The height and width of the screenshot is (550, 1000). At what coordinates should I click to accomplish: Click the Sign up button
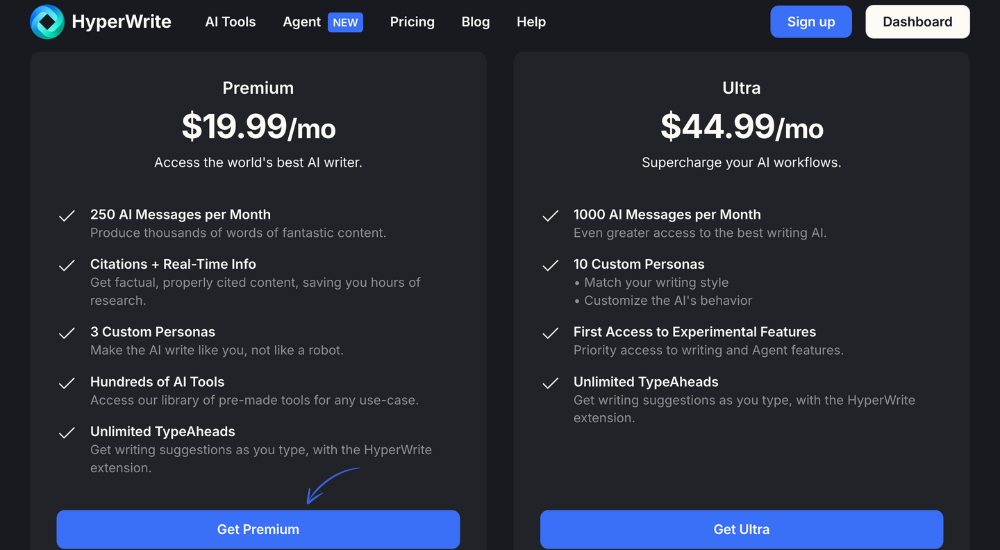coord(811,22)
